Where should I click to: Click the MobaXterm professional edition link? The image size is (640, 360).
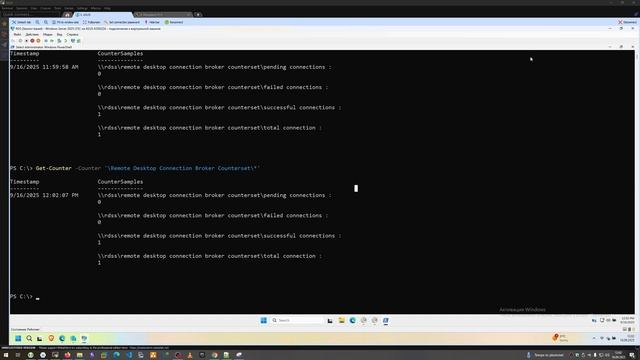click(x=149, y=348)
